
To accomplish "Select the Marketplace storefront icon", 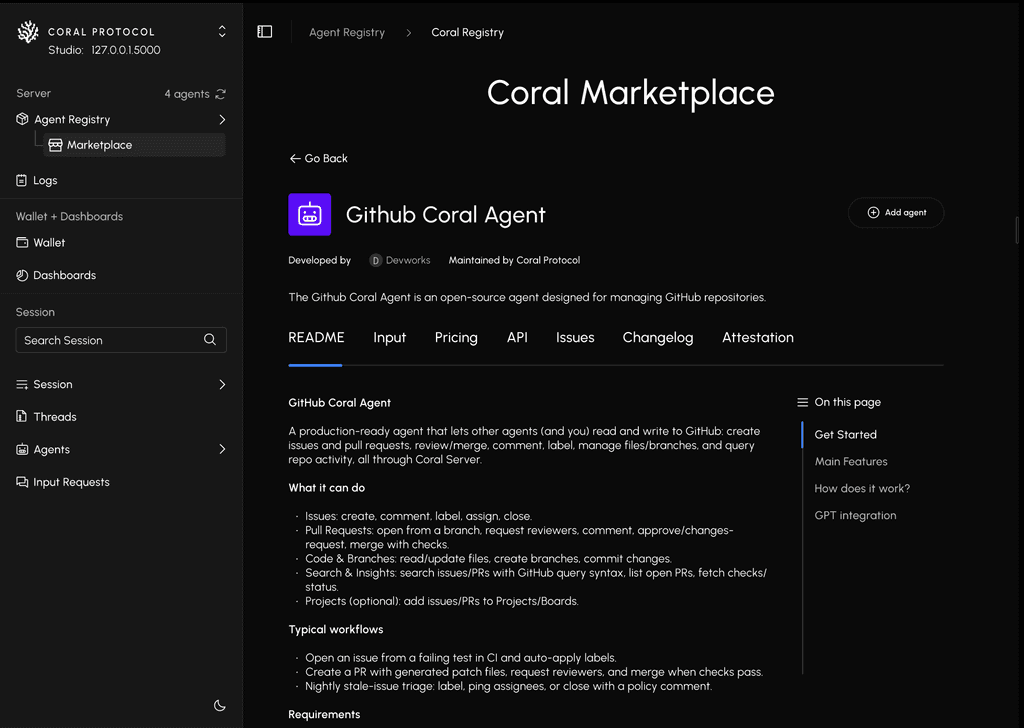I will [56, 144].
